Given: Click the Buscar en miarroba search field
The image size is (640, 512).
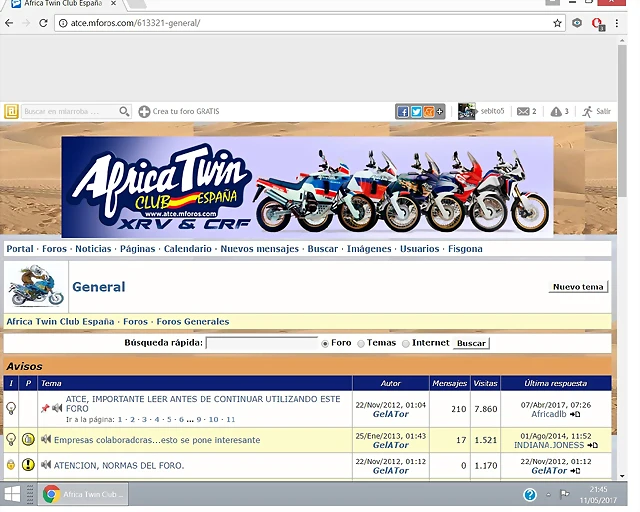Looking at the screenshot, I should 69,111.
